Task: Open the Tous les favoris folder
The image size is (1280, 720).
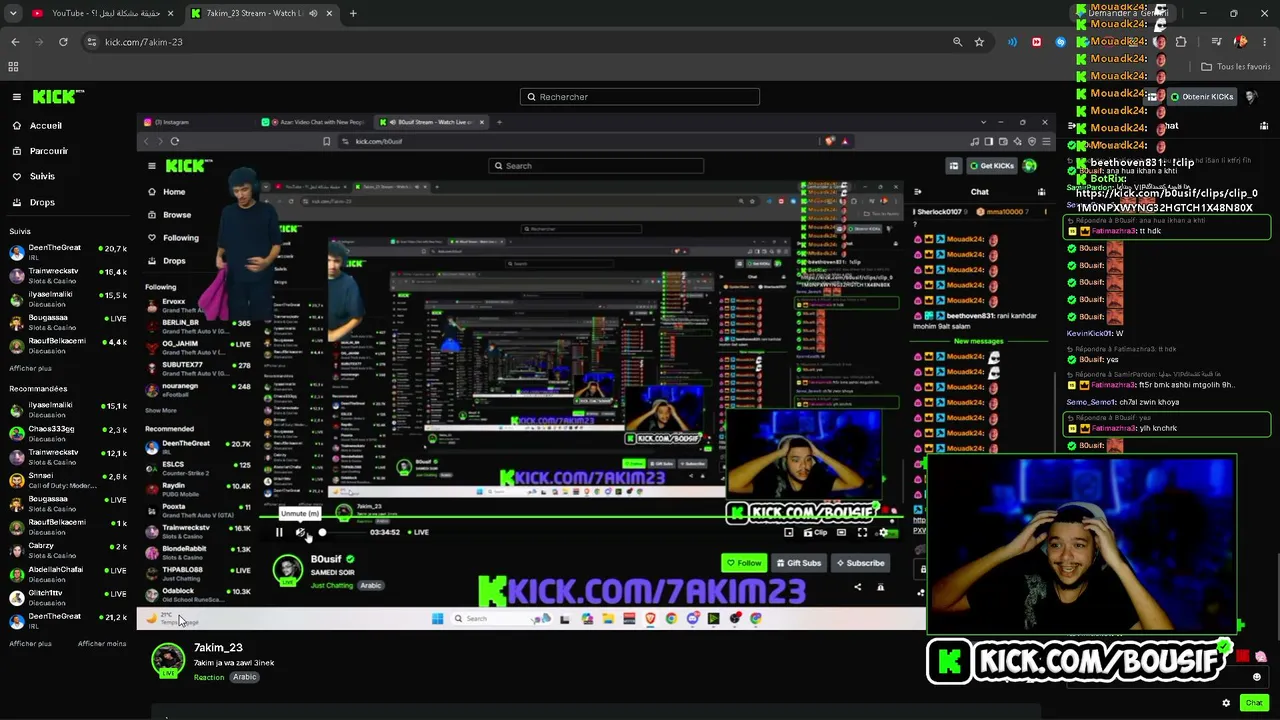Action: [1235, 67]
